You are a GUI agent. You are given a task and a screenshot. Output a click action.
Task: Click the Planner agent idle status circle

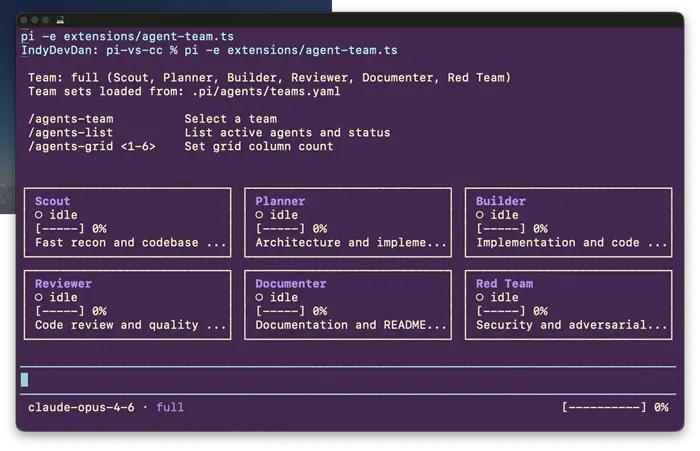click(x=259, y=215)
